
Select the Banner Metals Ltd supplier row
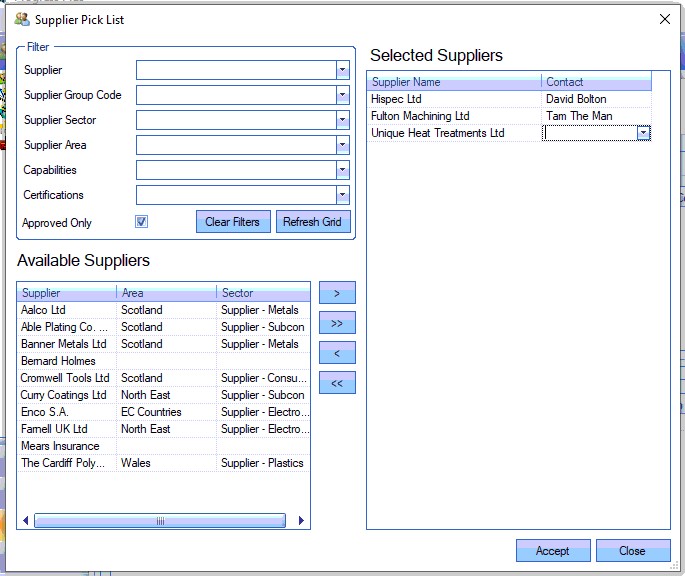(x=163, y=344)
